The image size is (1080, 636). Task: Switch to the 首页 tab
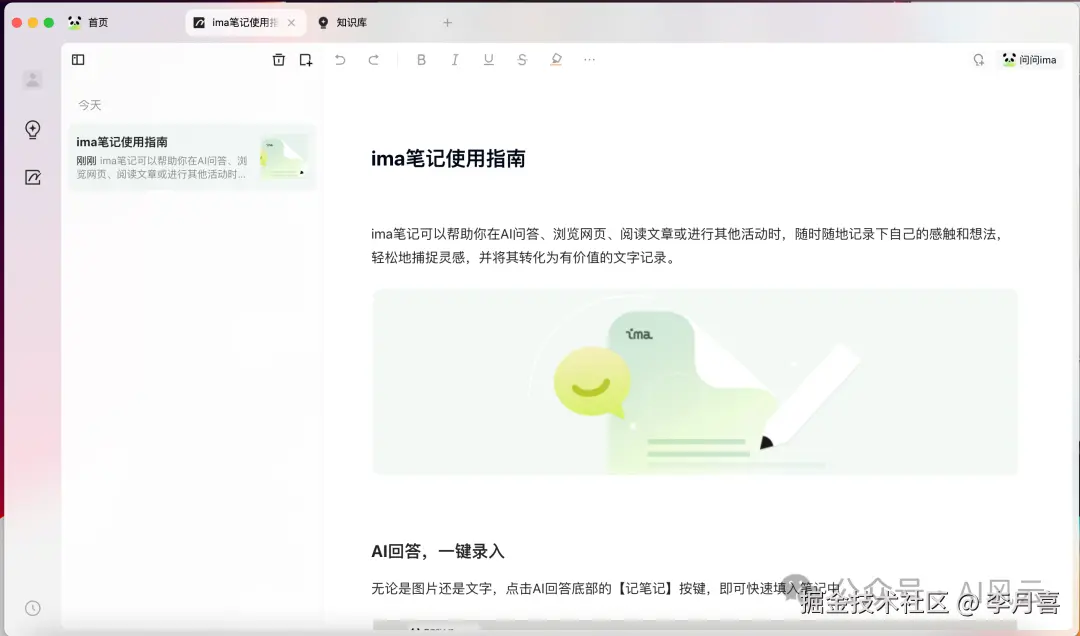[98, 21]
